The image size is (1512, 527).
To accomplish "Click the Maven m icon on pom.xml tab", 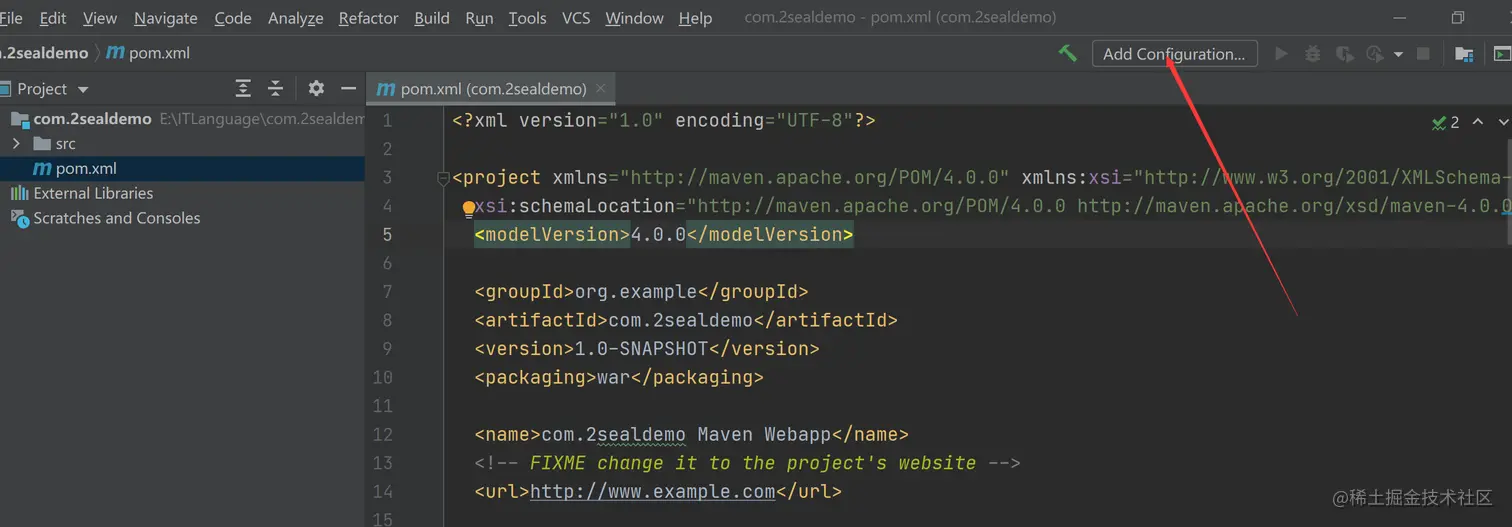I will (386, 89).
